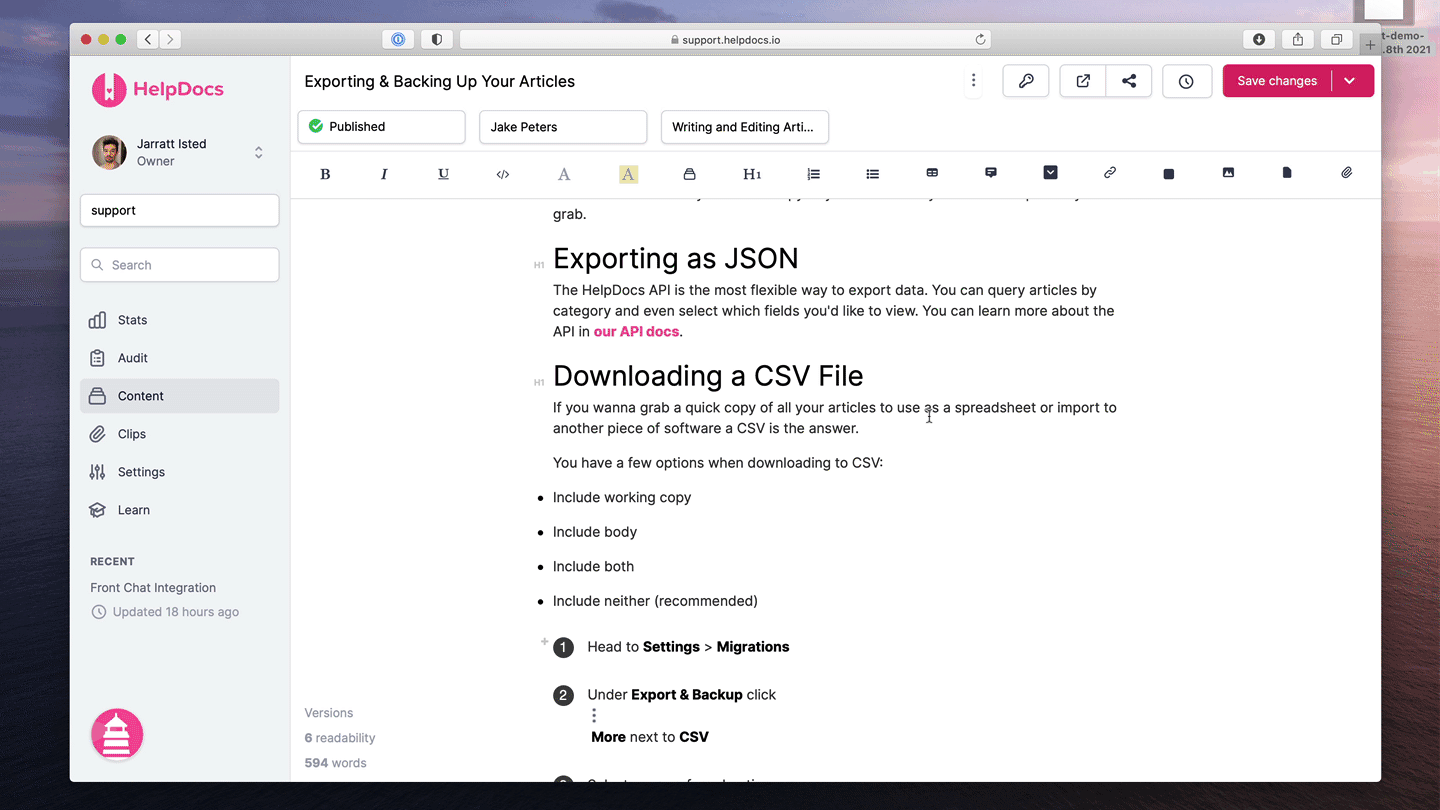The image size is (1440, 810).
Task: Click Save changes button
Action: pyautogui.click(x=1277, y=81)
